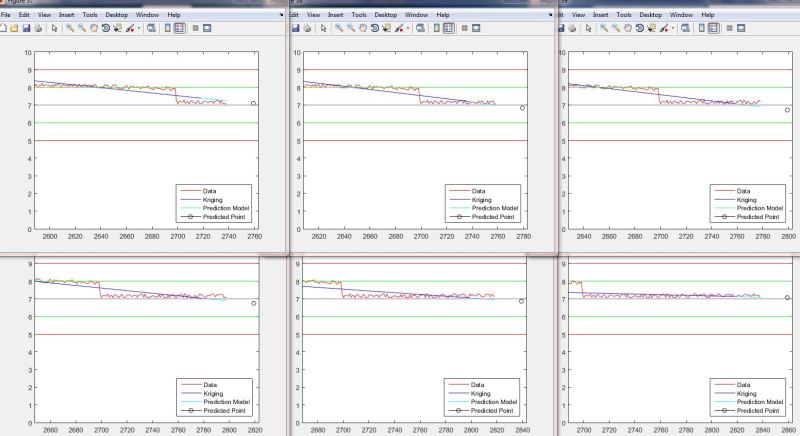Viewport: 800px width, 436px height.
Task: Open View menu in left figure window
Action: click(x=44, y=15)
